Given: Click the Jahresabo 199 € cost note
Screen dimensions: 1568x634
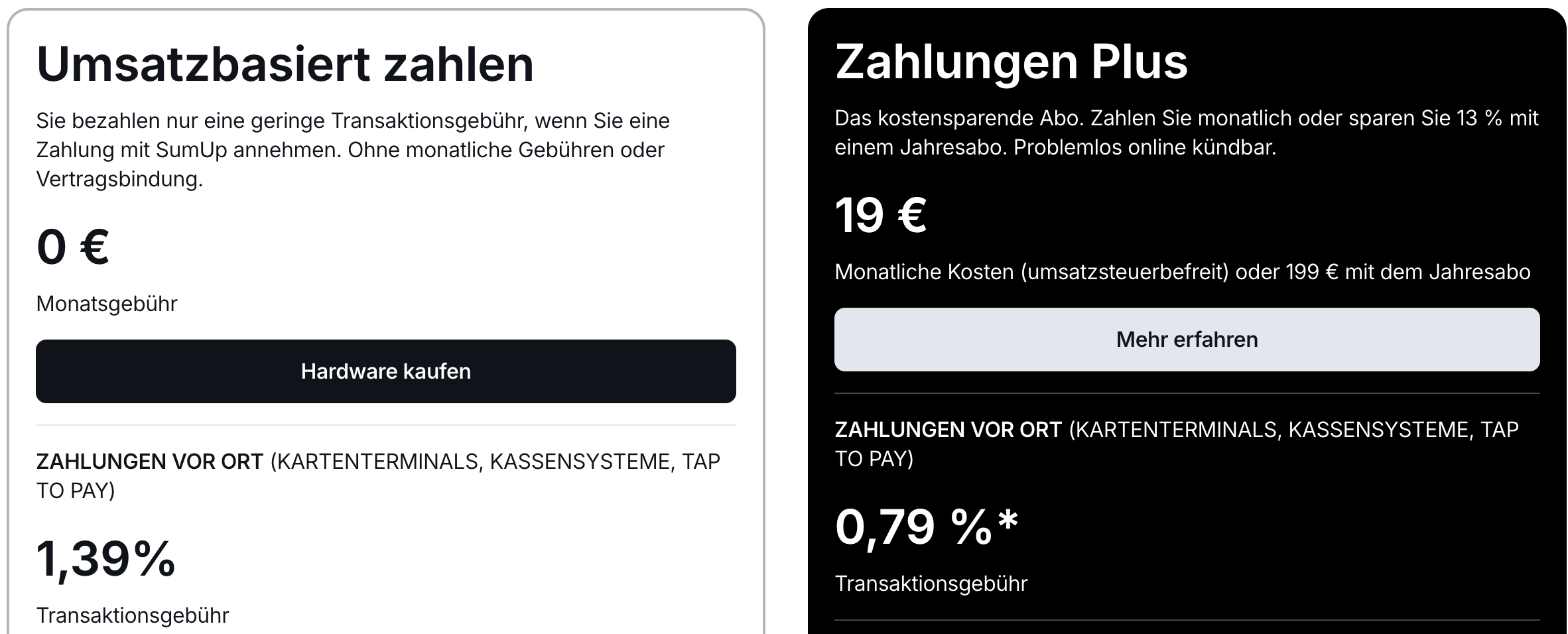Looking at the screenshot, I should (x=1182, y=272).
